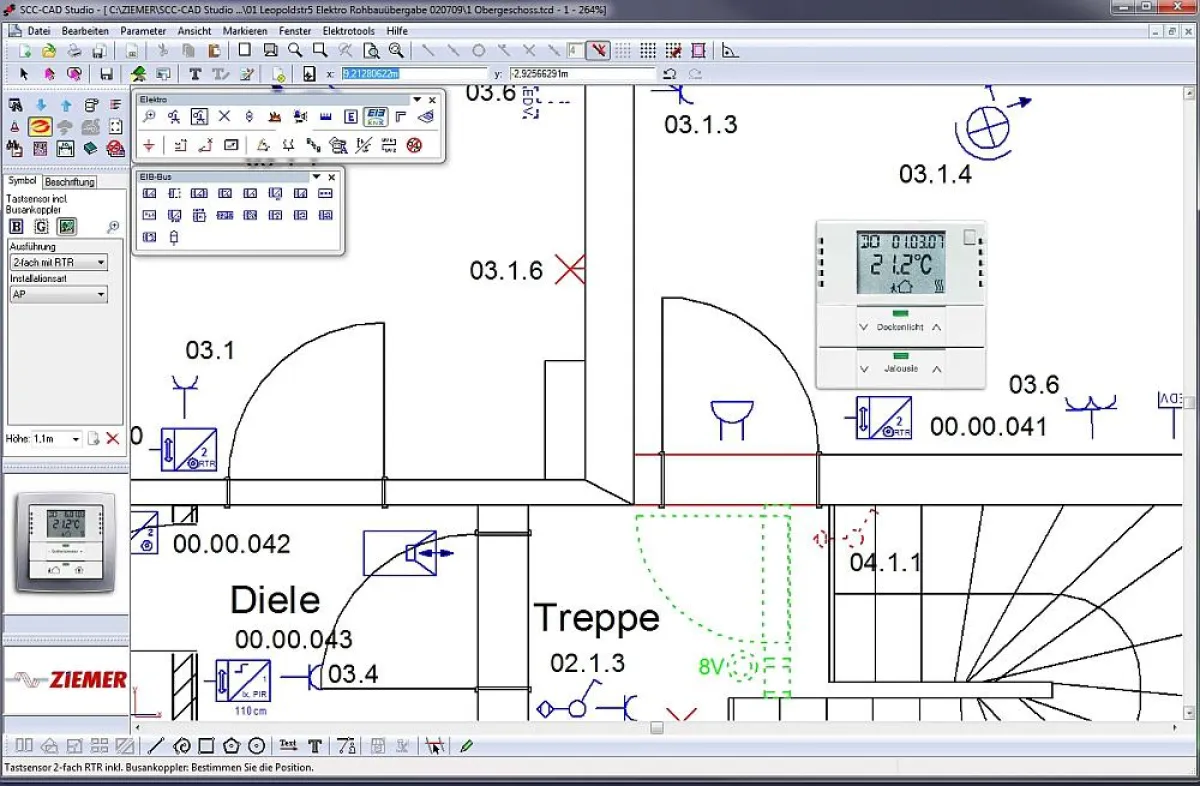This screenshot has width=1200, height=786.
Task: Select the line drawing tool in bottom toolbar
Action: (155, 745)
